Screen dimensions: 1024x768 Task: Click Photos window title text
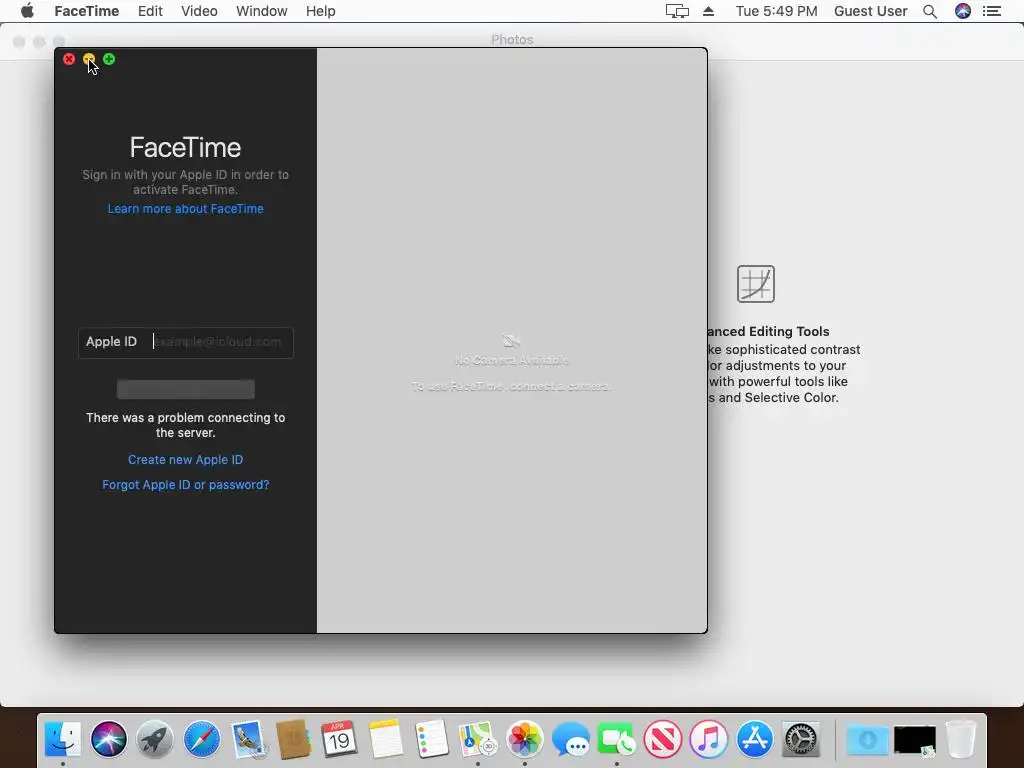pyautogui.click(x=512, y=40)
